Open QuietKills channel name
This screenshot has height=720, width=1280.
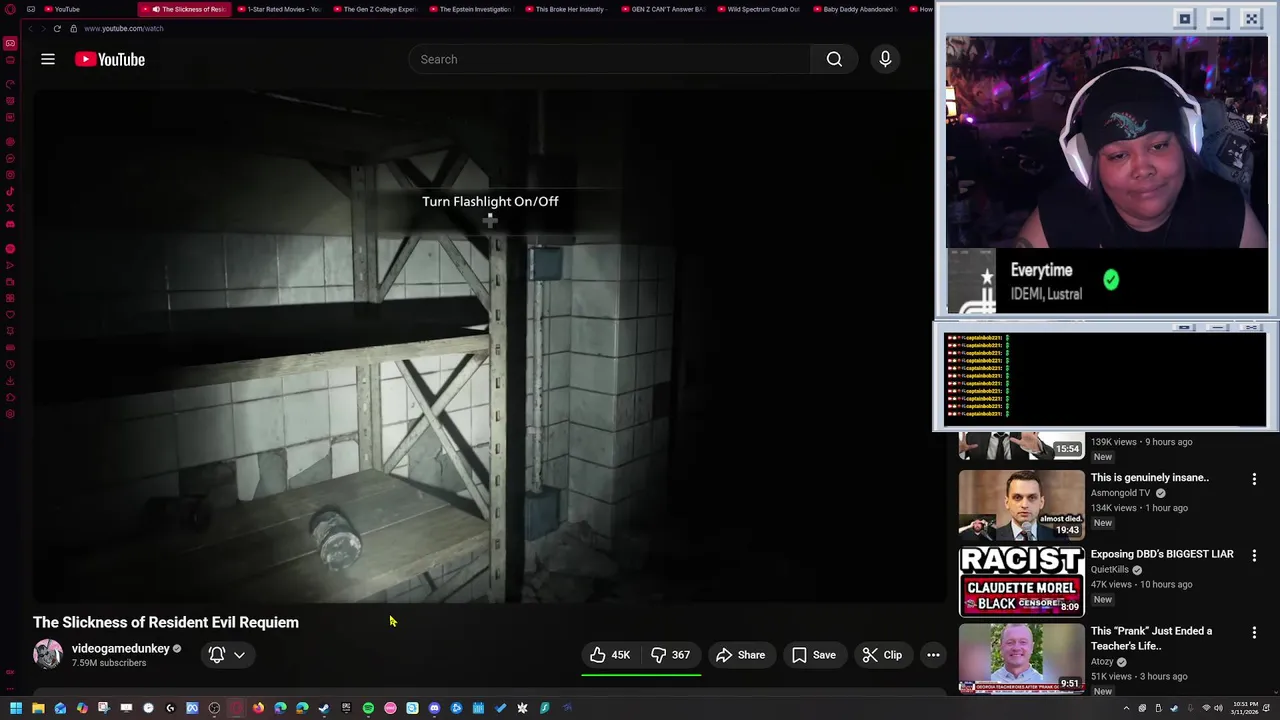1110,570
